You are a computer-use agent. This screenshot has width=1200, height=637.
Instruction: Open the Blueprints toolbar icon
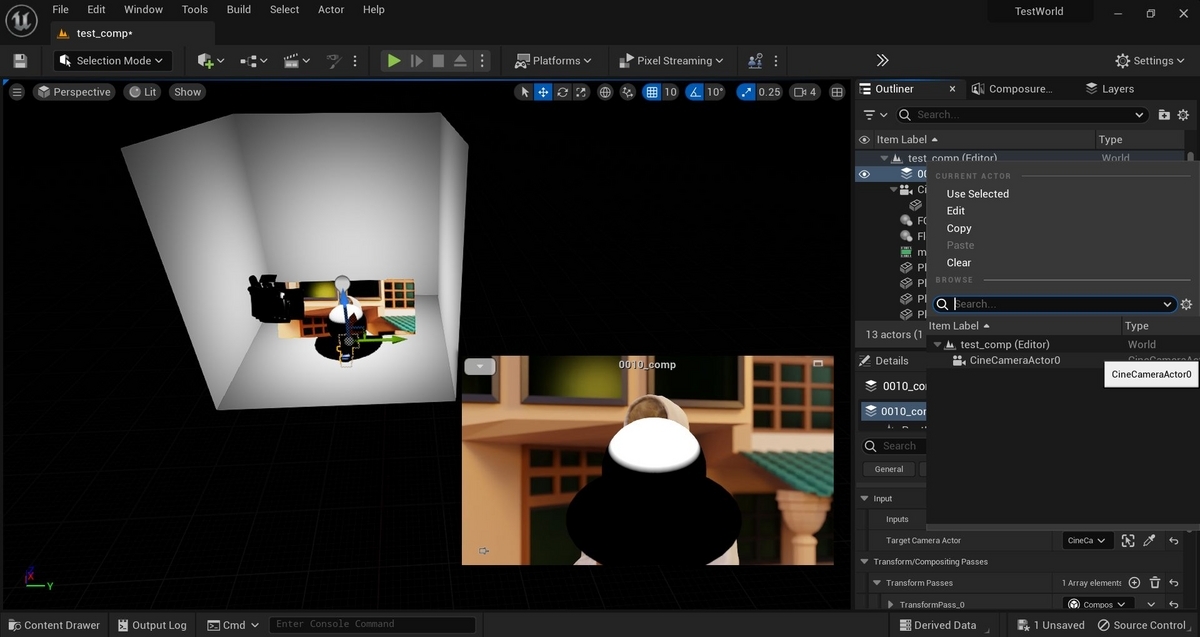pos(253,61)
